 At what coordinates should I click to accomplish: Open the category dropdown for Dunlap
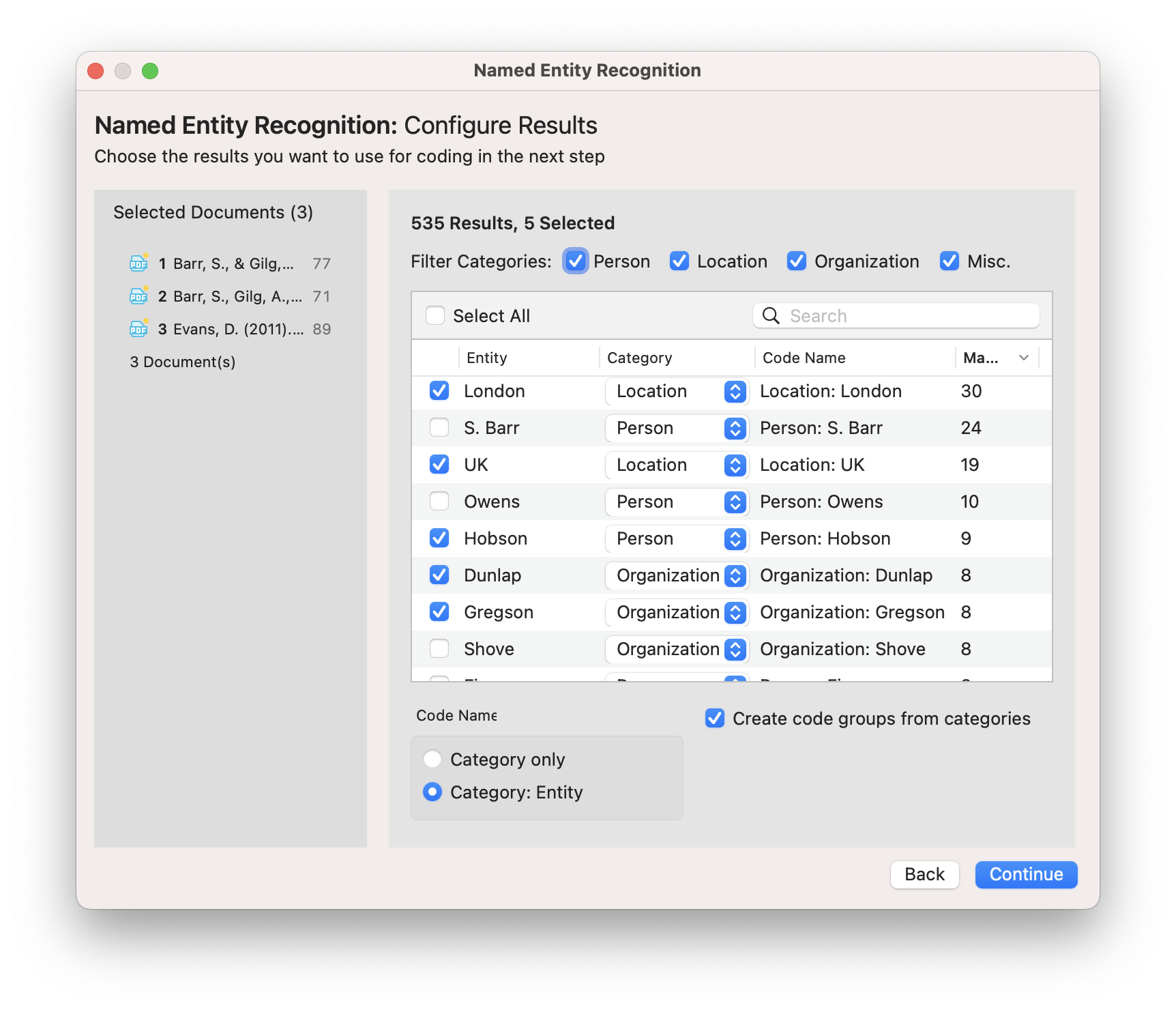(x=677, y=575)
